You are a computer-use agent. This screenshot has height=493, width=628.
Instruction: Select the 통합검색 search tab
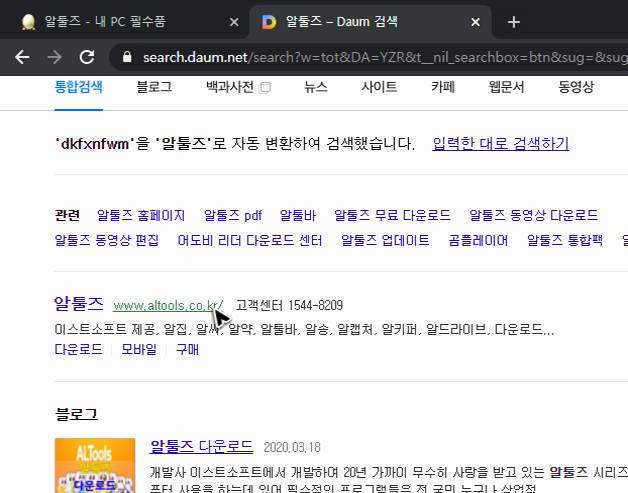click(78, 87)
